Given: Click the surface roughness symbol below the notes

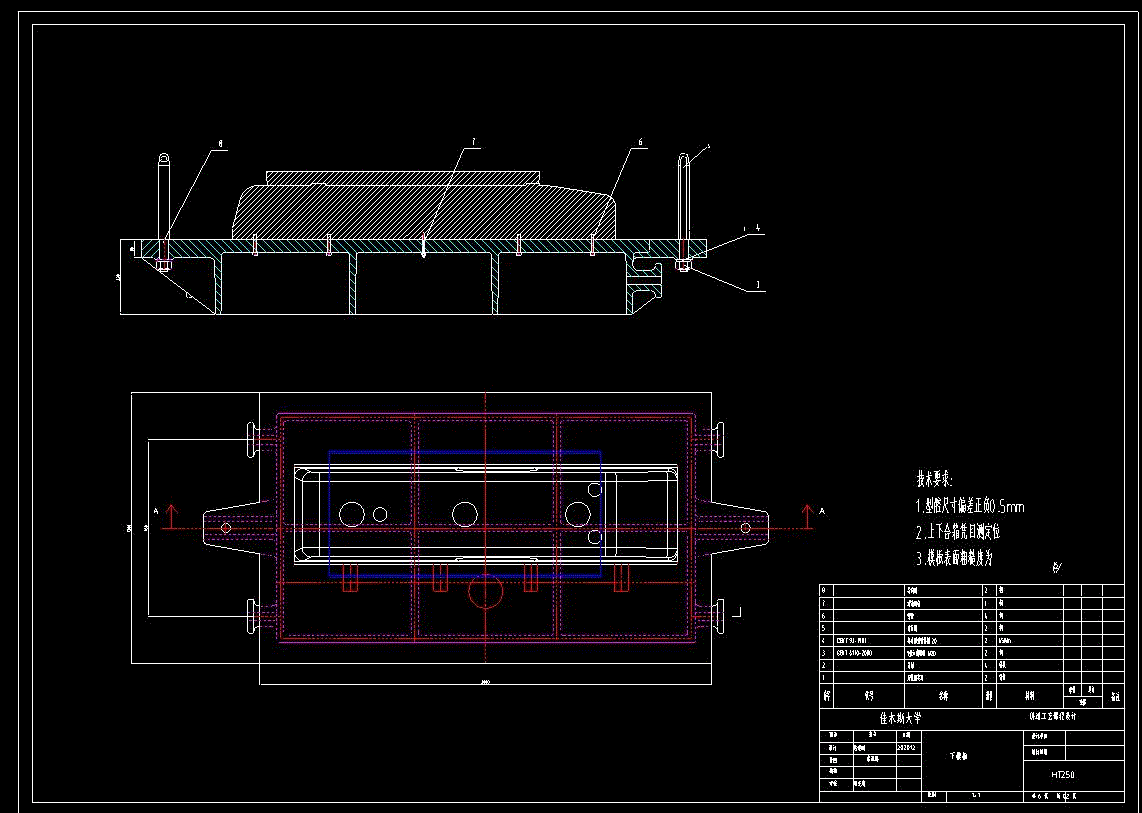Looking at the screenshot, I should (1057, 567).
